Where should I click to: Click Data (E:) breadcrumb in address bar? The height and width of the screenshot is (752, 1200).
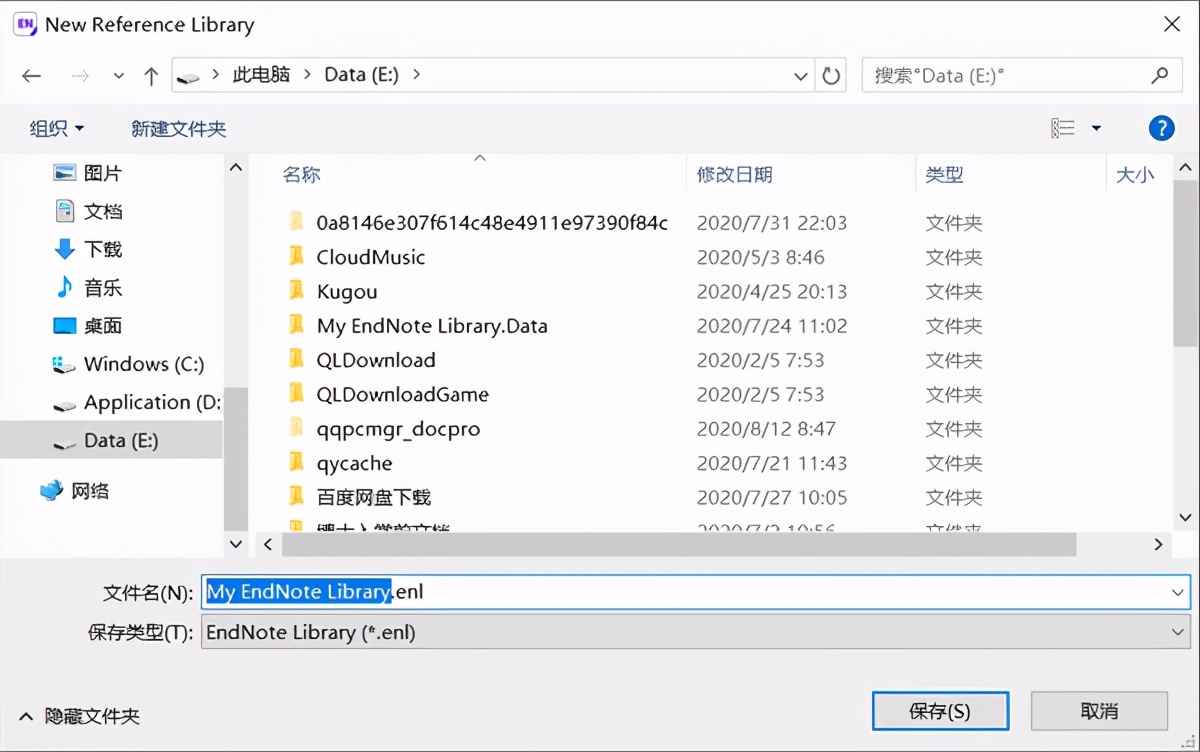point(360,75)
